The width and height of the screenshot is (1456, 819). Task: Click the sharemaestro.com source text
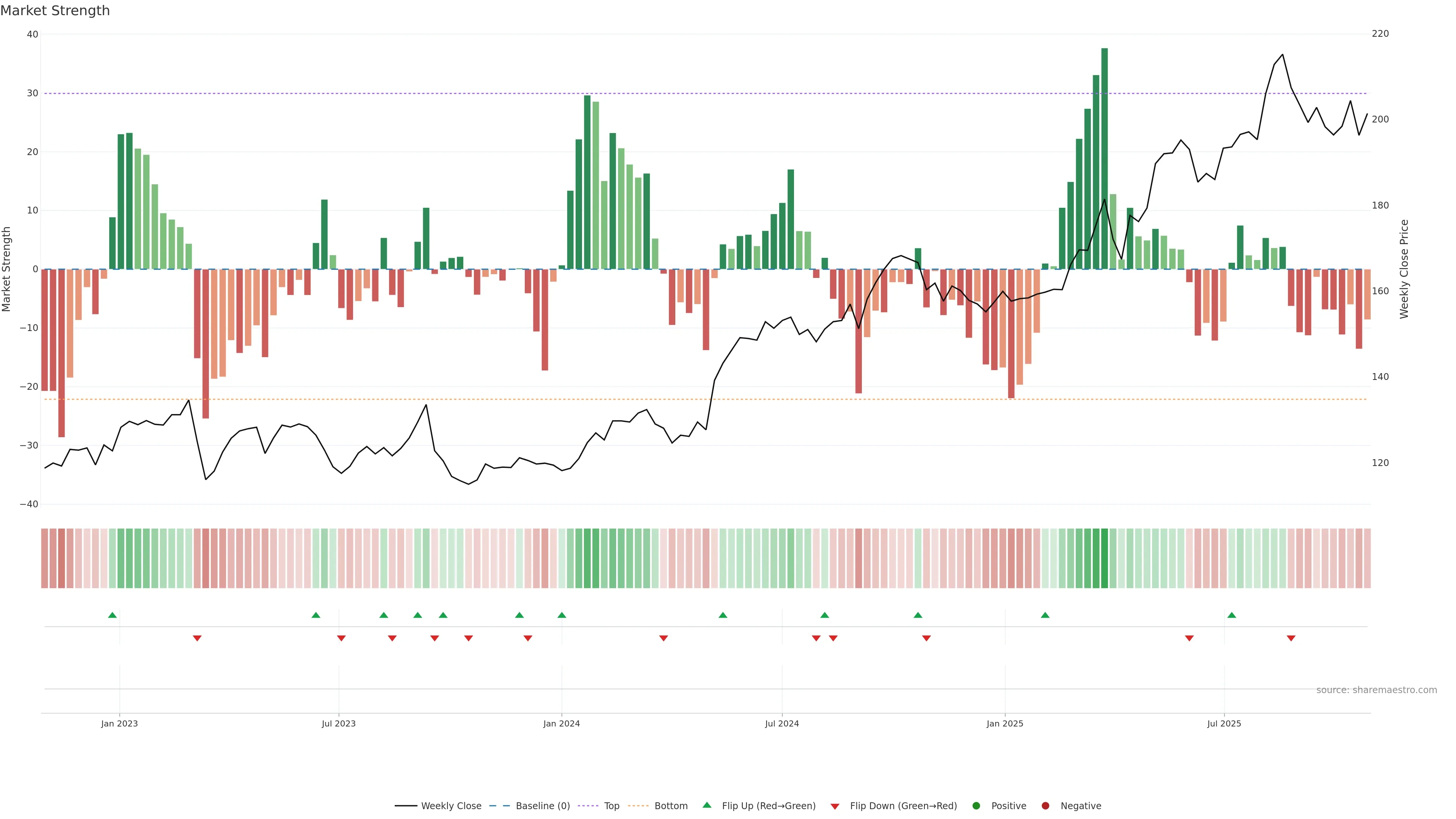pos(1376,690)
